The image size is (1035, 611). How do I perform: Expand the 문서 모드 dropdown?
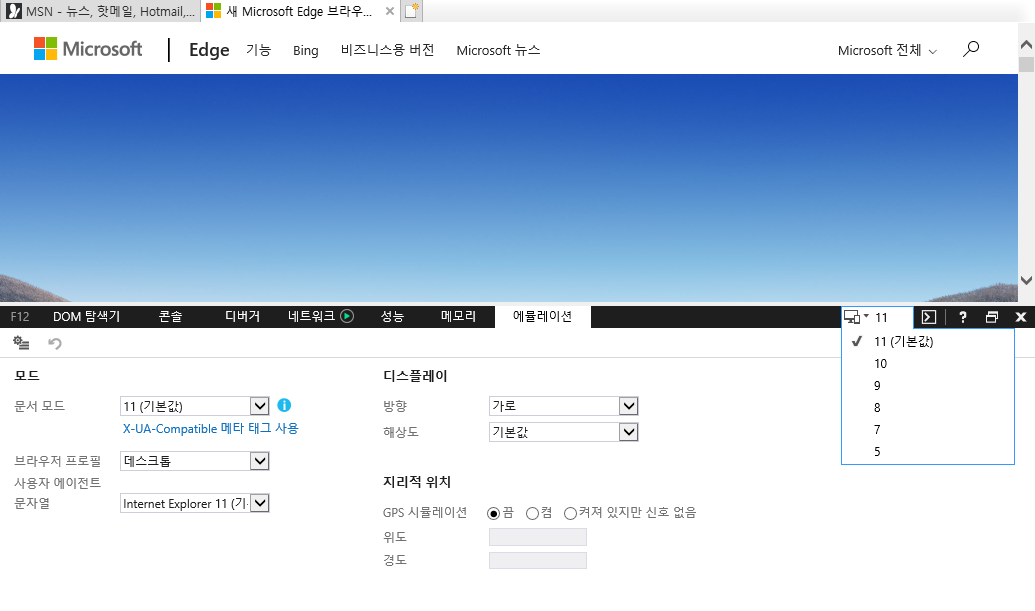(x=259, y=406)
